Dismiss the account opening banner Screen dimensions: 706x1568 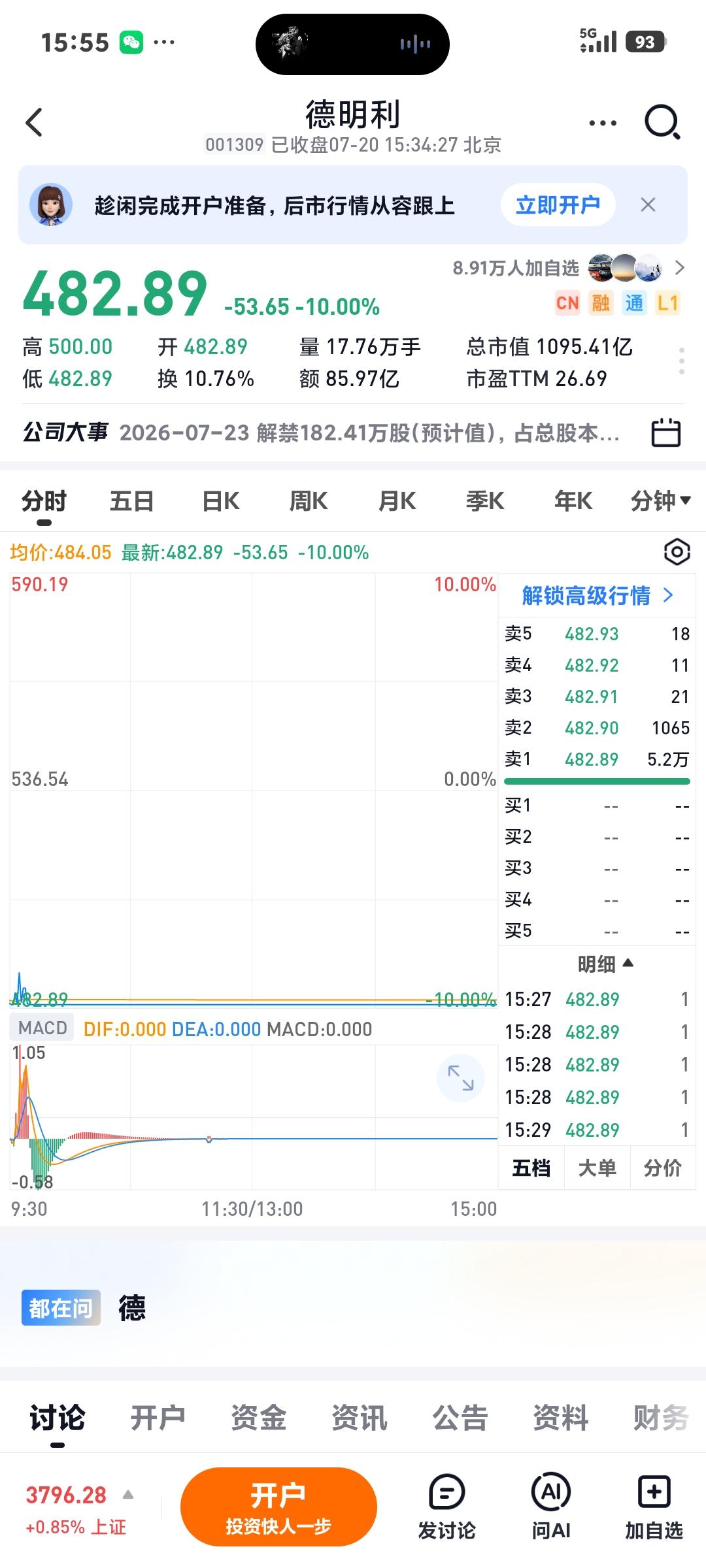click(x=648, y=205)
